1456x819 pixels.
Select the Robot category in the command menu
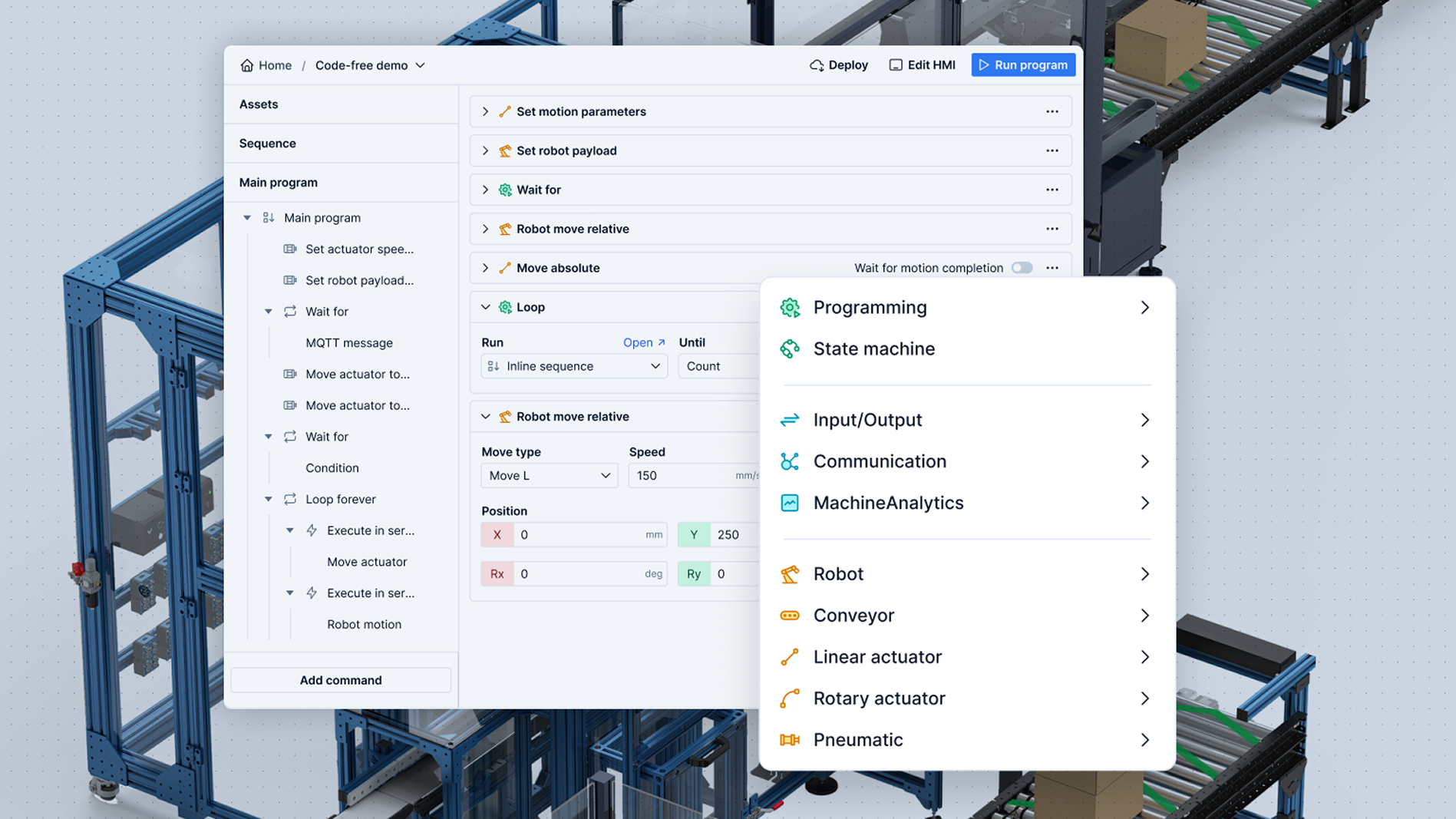(838, 573)
